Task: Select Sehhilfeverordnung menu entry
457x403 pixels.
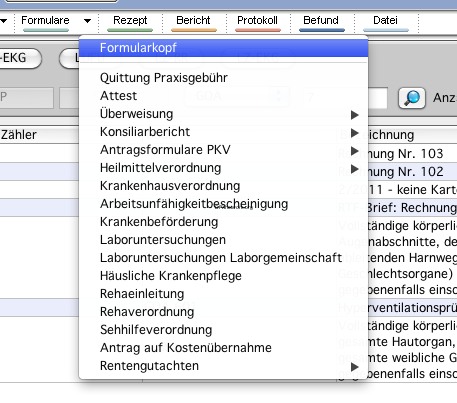Action: (x=223, y=330)
